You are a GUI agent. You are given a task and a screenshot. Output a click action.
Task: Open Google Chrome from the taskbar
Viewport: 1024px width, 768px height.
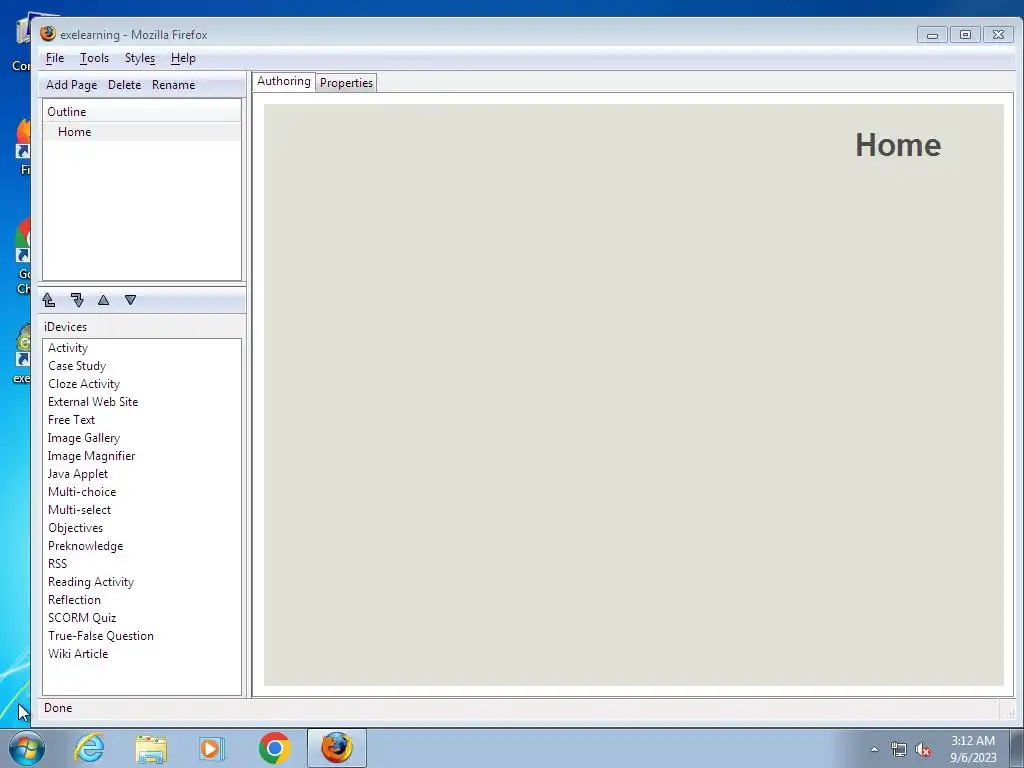coord(274,748)
